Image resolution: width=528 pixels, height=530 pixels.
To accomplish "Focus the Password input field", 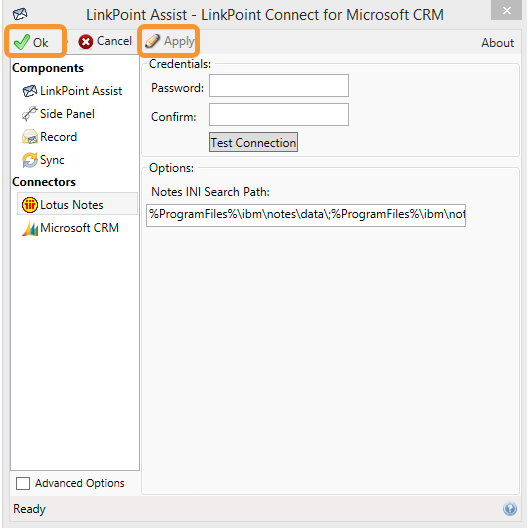I will pos(279,86).
